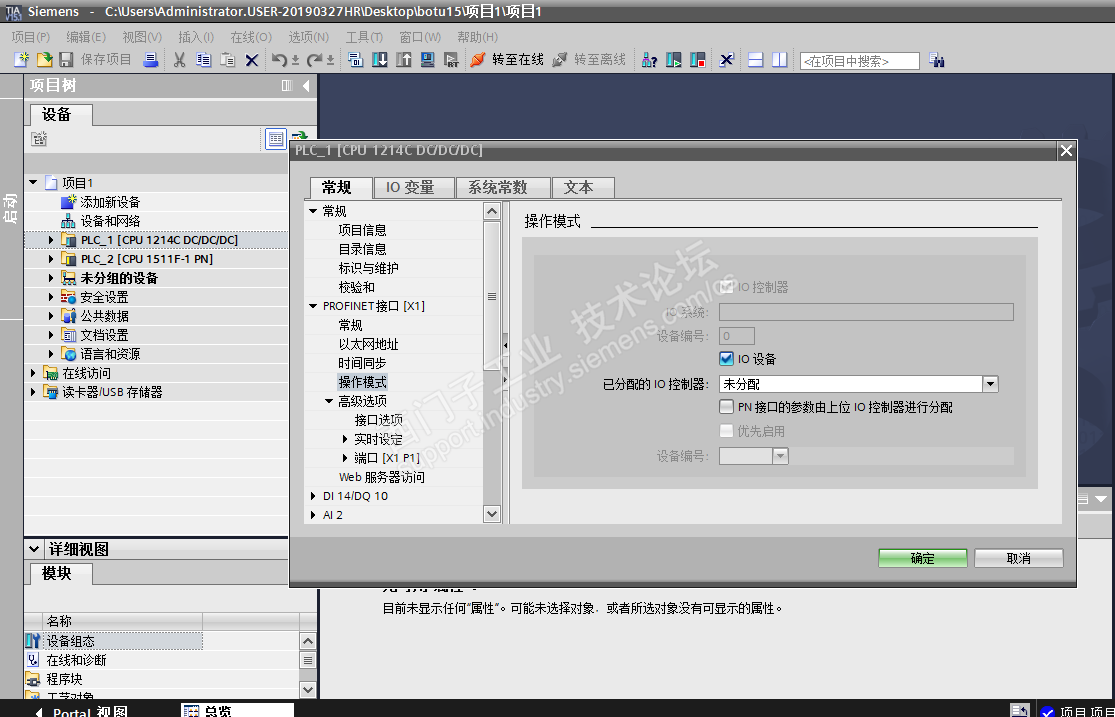Click the paste icon in toolbar
The width and height of the screenshot is (1115, 717).
pyautogui.click(x=228, y=60)
